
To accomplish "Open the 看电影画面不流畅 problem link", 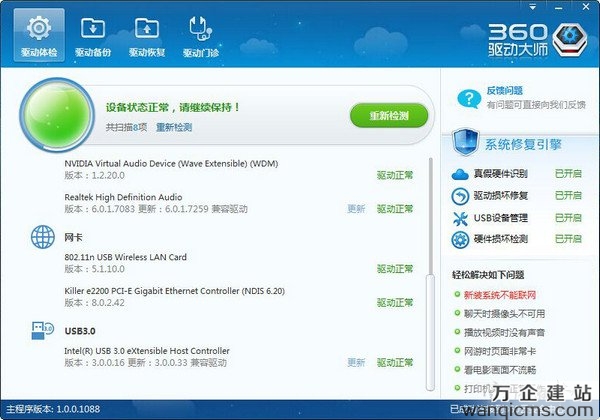I will pos(500,370).
